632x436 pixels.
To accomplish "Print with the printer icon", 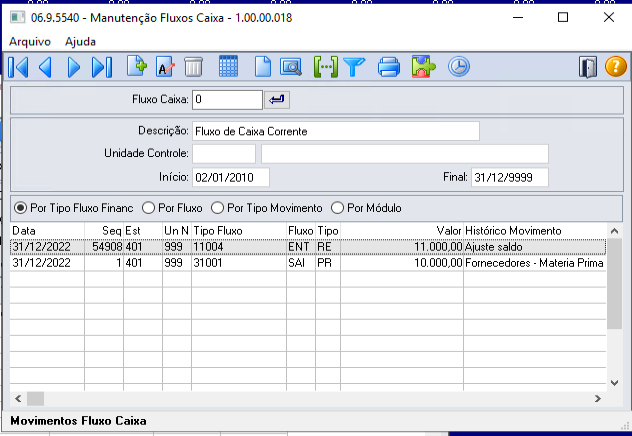I will (389, 67).
